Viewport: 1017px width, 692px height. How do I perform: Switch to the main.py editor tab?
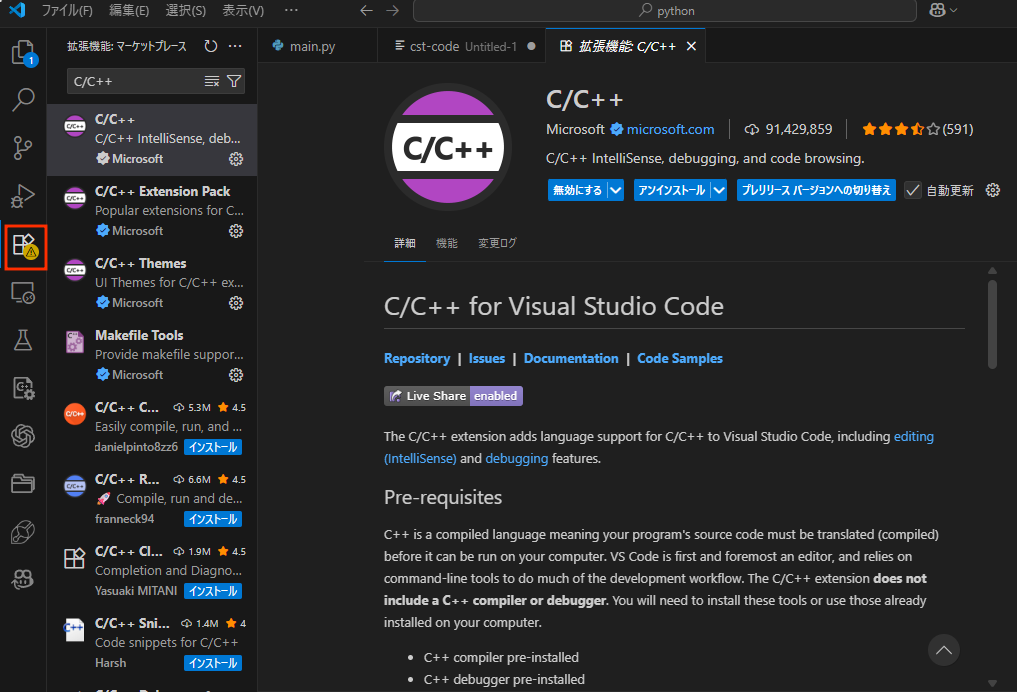[x=310, y=46]
